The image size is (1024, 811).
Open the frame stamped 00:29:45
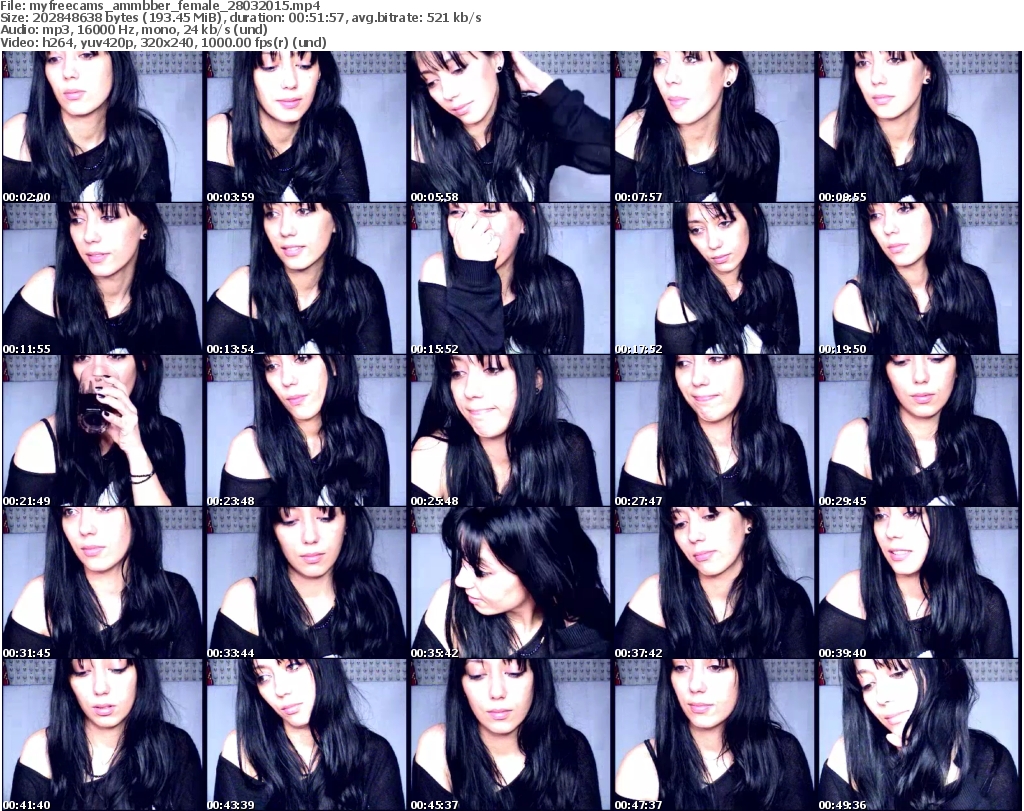[918, 431]
